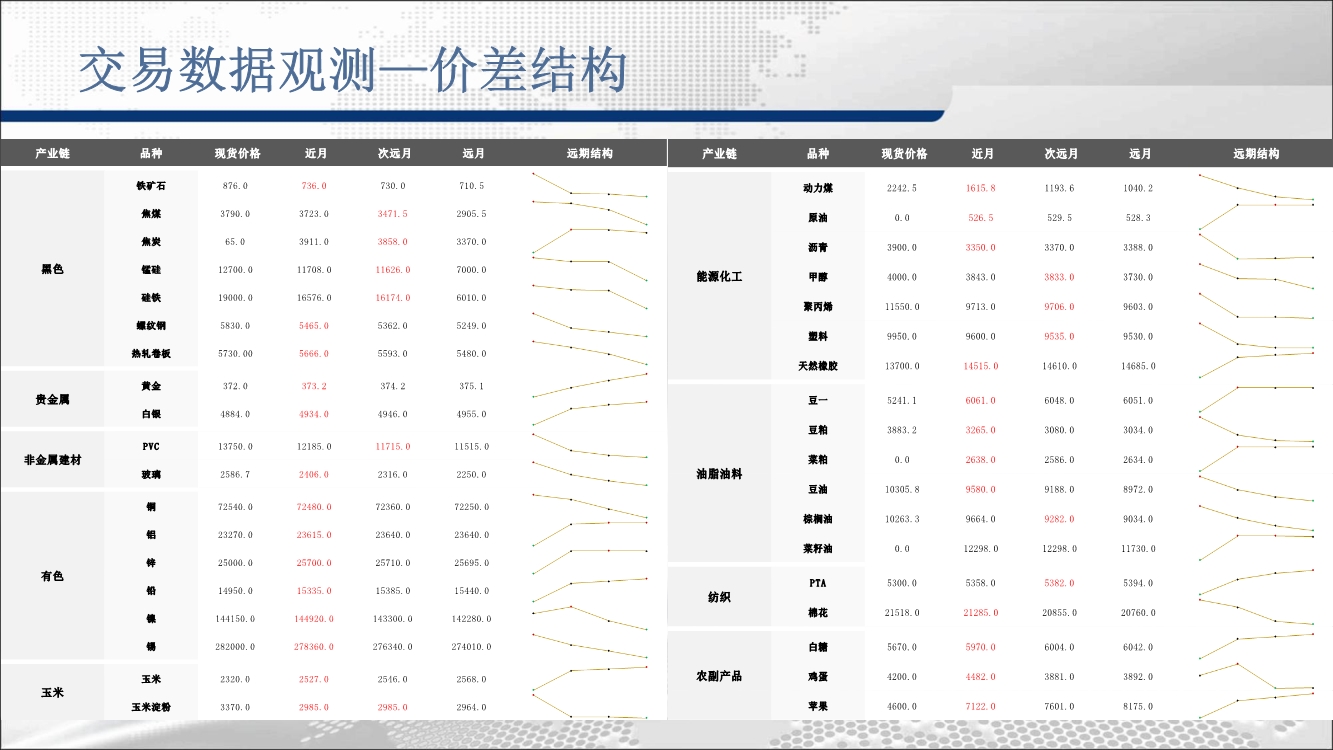Click 铁矿石 spot price 876.0
The width and height of the screenshot is (1333, 750).
[235, 186]
